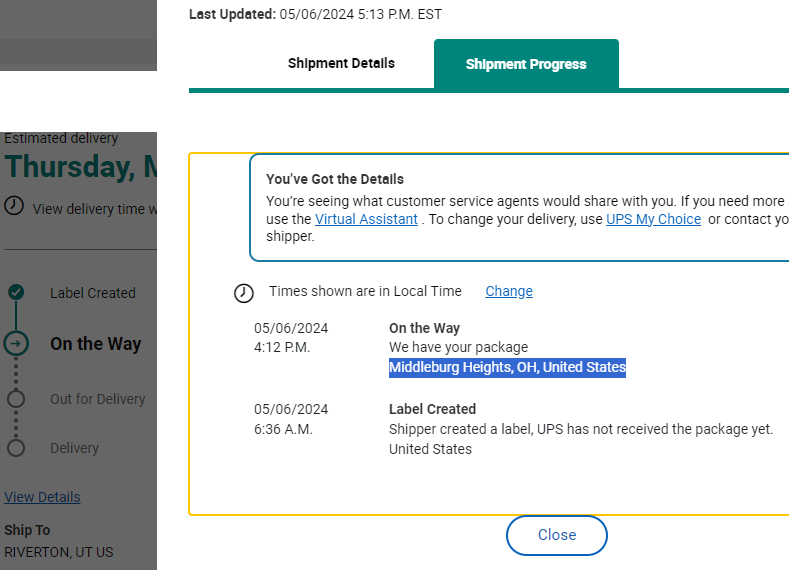Click the On the Way status heading

click(x=424, y=328)
